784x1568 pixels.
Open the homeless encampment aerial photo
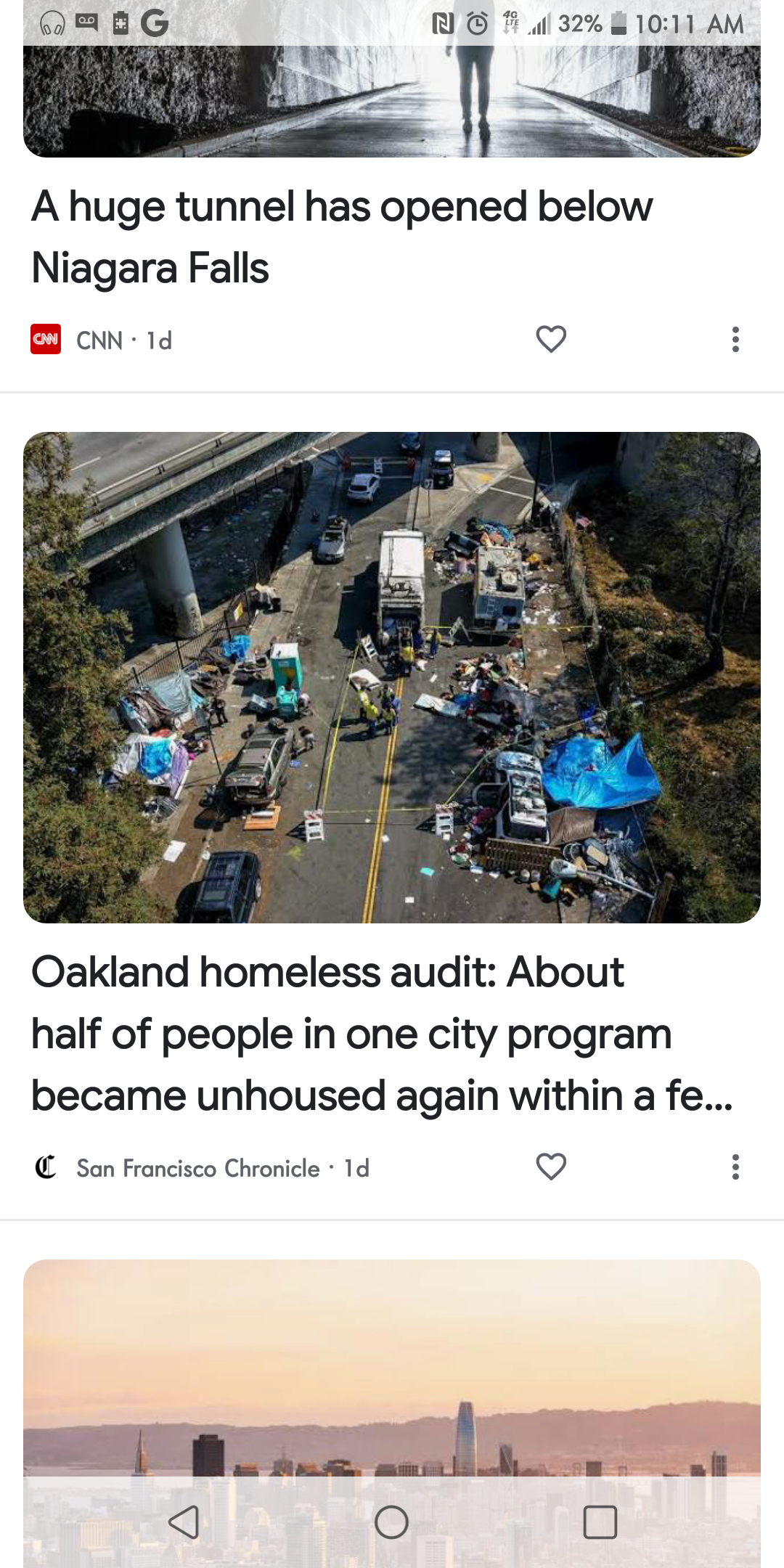pyautogui.click(x=392, y=677)
